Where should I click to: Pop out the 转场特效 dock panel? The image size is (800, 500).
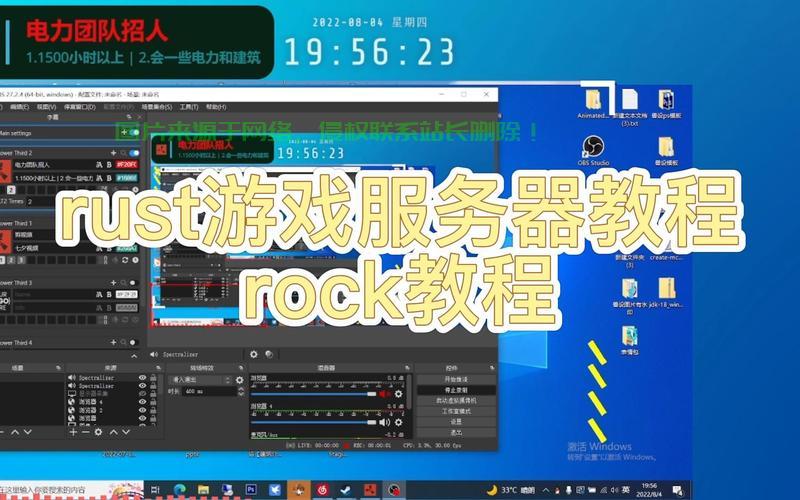[x=241, y=368]
